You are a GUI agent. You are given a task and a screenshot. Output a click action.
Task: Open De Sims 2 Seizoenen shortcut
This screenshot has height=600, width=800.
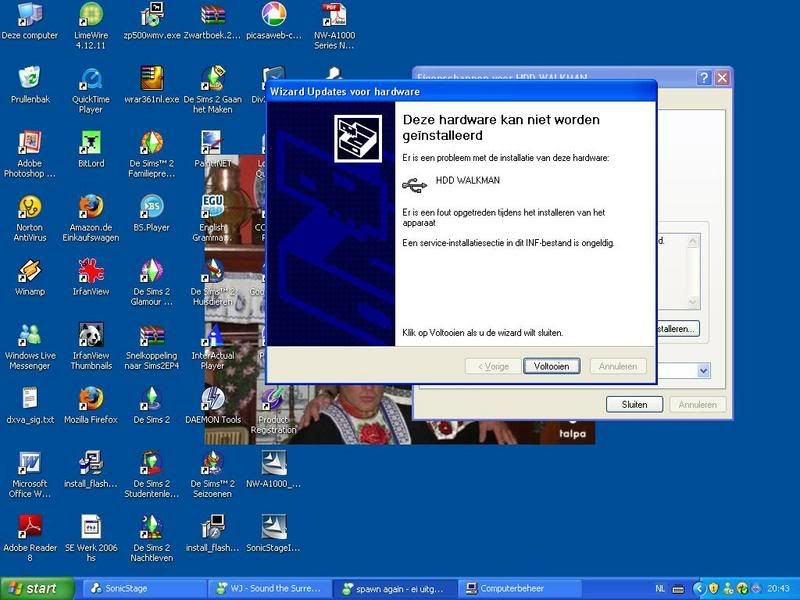[x=212, y=474]
